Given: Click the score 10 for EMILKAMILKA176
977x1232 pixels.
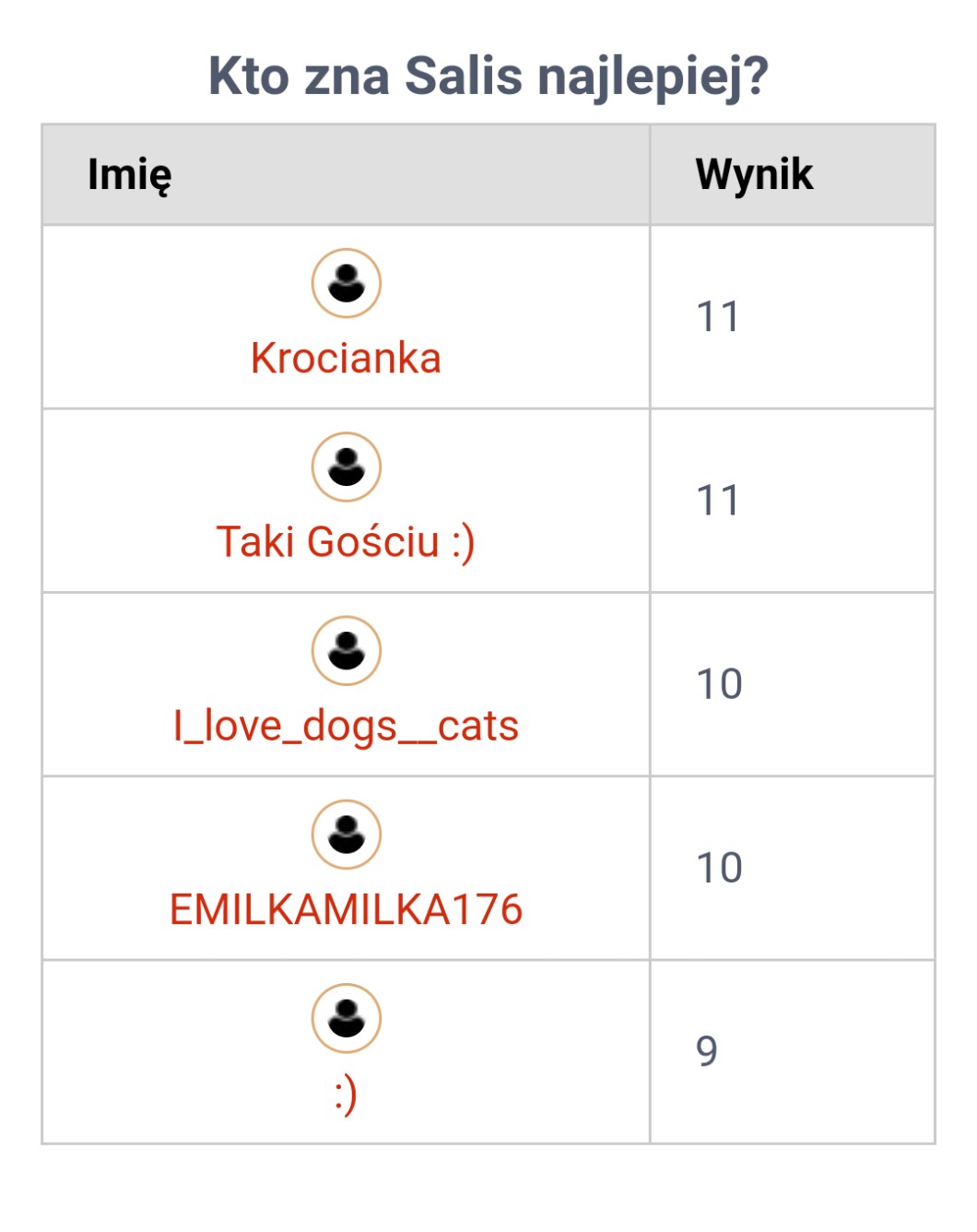Looking at the screenshot, I should click(719, 868).
